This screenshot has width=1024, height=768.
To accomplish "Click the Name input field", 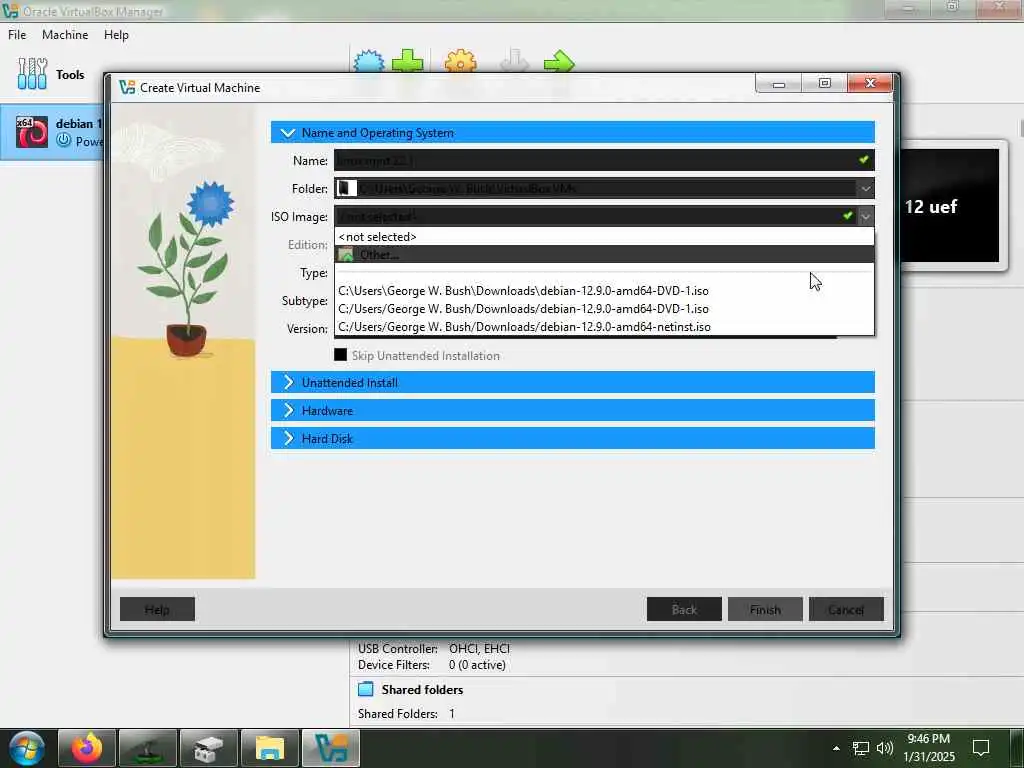I will (x=604, y=160).
